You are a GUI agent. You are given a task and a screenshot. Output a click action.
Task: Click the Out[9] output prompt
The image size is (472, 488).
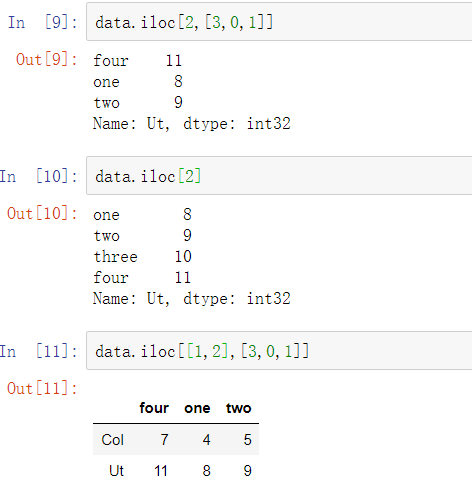tap(47, 60)
